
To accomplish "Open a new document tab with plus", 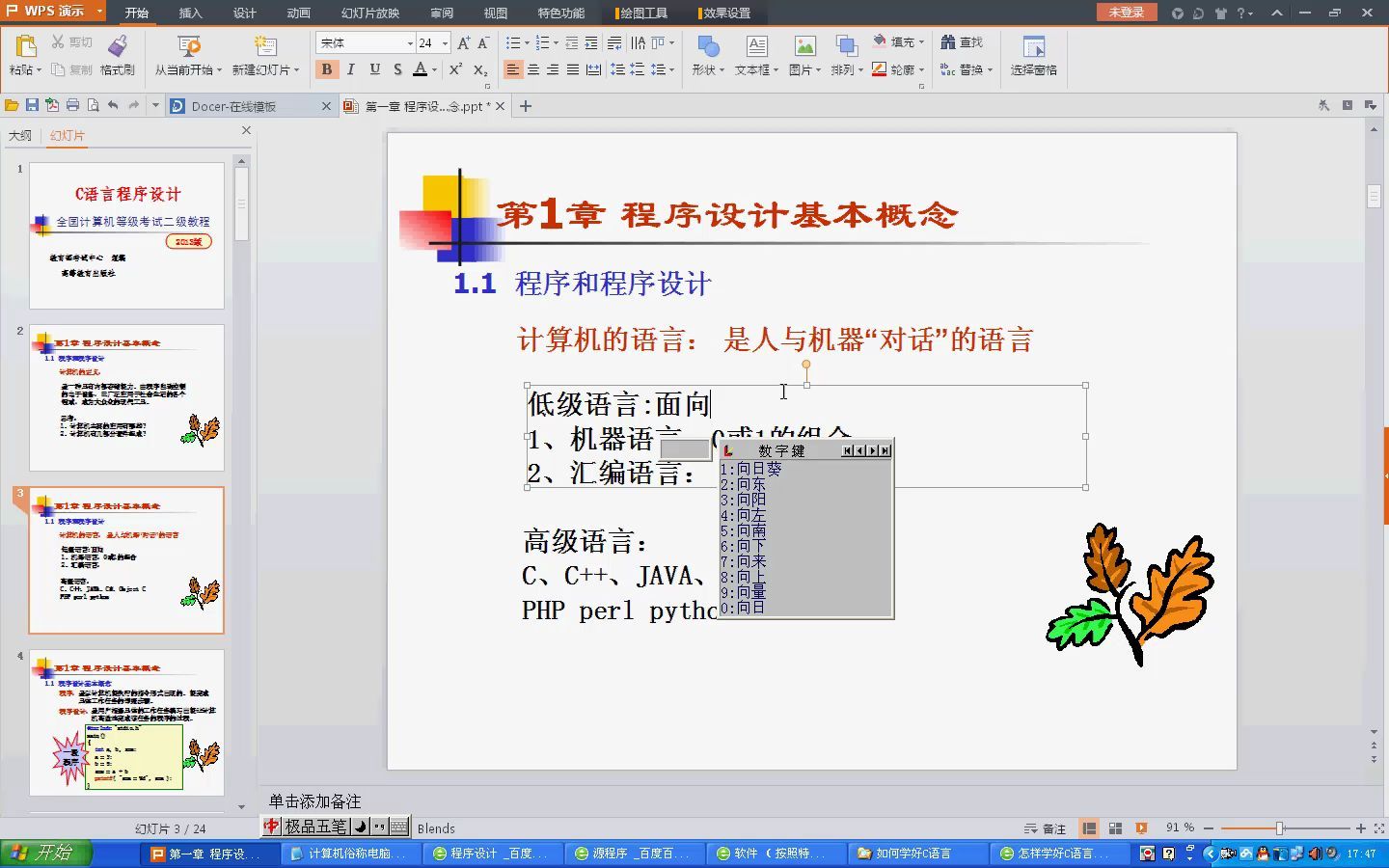I will (x=526, y=106).
